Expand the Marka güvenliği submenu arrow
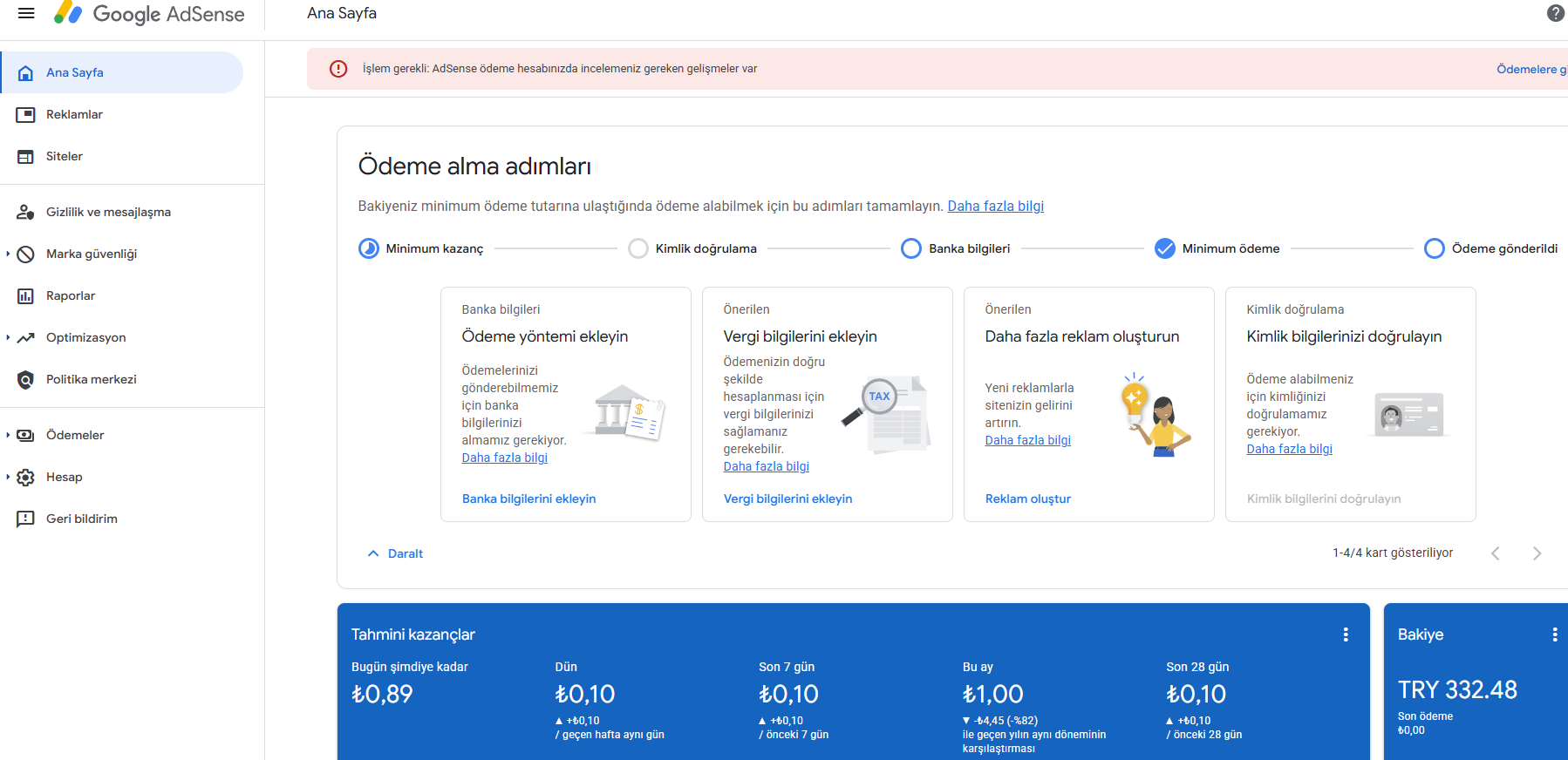 8,254
